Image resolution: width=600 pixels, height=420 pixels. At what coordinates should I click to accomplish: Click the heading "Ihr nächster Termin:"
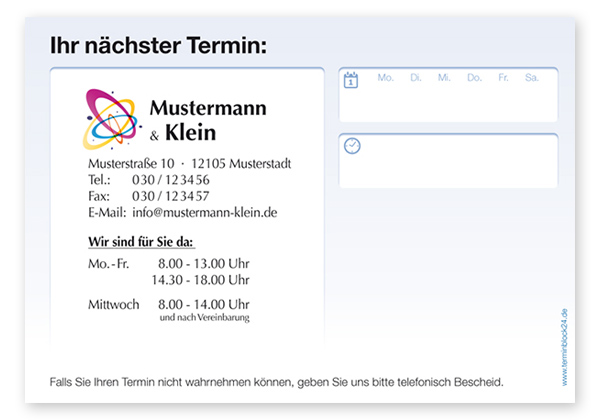(x=159, y=46)
